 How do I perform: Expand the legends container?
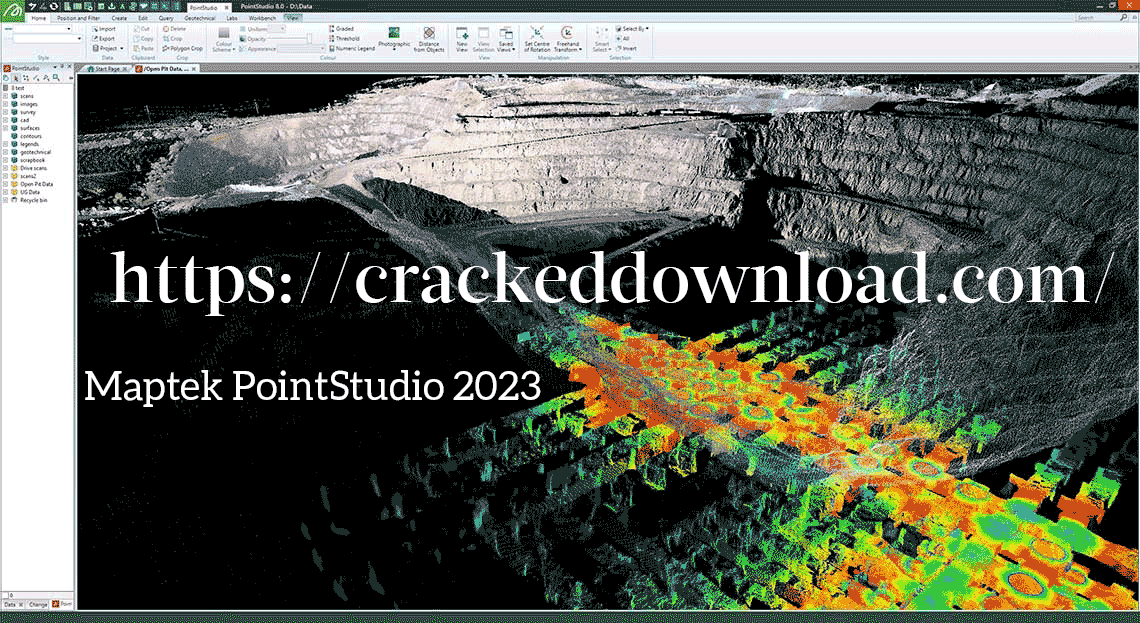pos(6,144)
